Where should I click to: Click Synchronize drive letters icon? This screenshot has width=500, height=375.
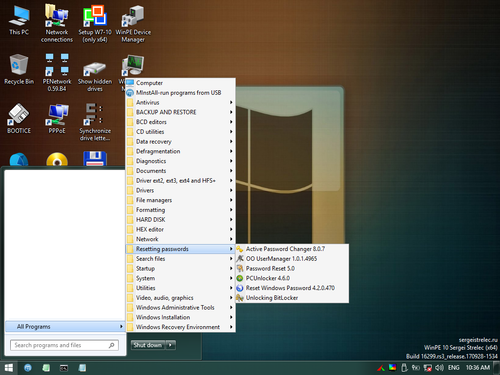(x=95, y=122)
